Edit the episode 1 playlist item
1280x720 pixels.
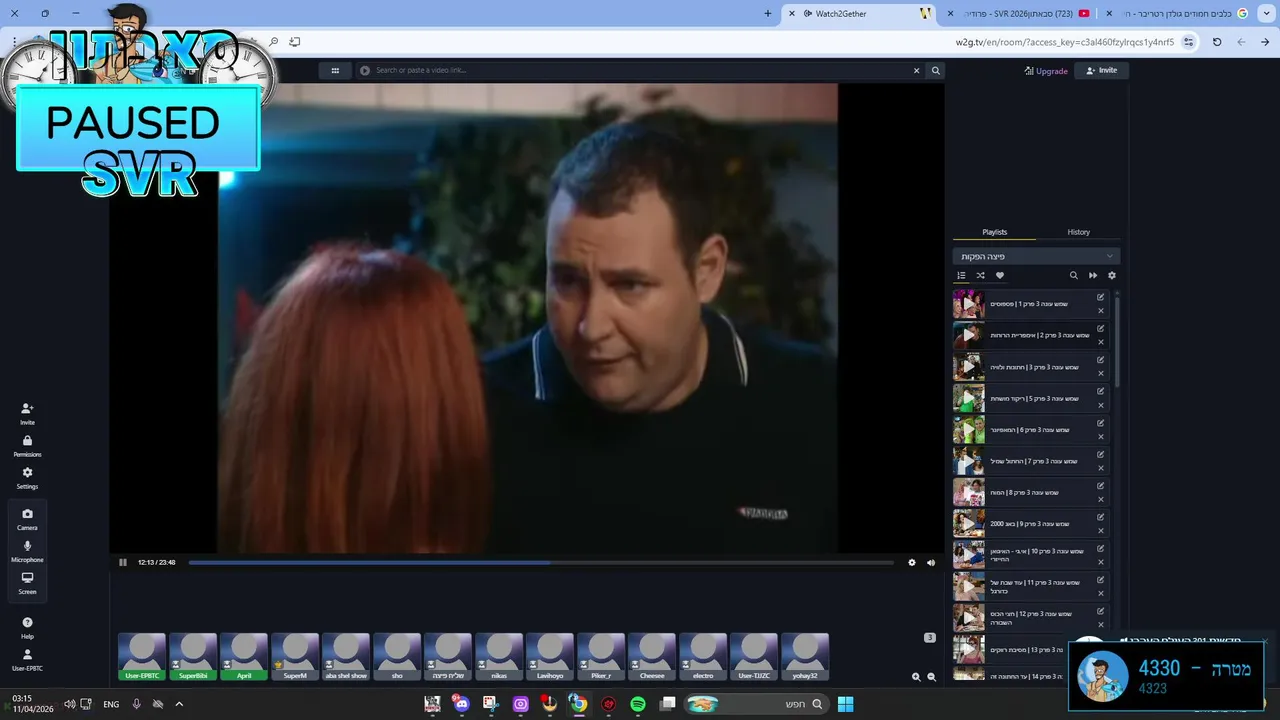click(1101, 297)
